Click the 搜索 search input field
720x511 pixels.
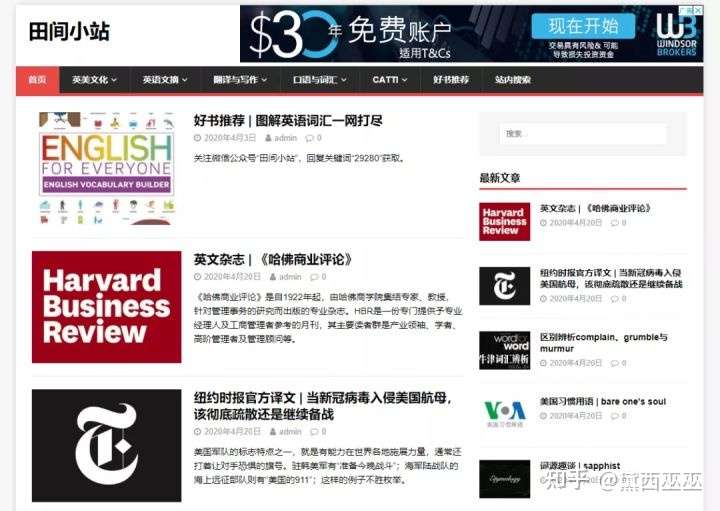[583, 134]
